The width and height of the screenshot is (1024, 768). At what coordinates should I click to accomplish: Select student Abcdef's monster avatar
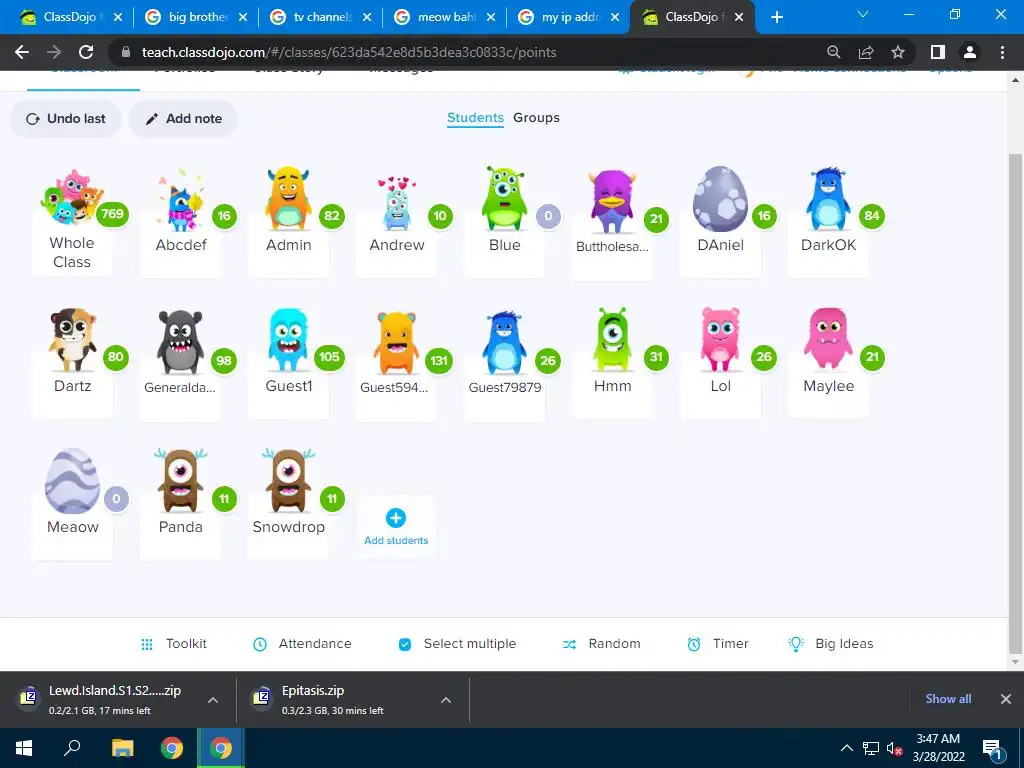coord(180,201)
